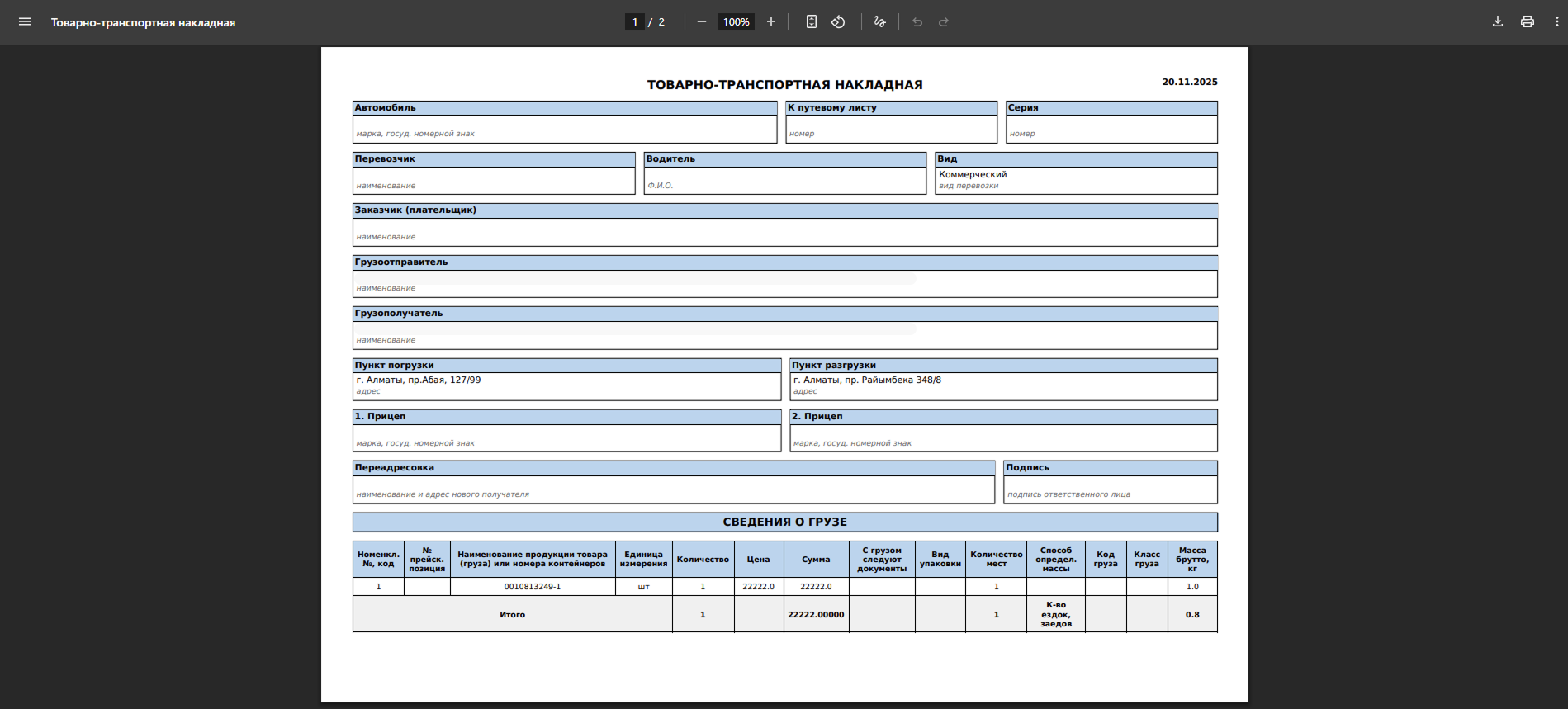The image size is (1568, 709).
Task: Select the 100% zoom level field
Action: [736, 22]
